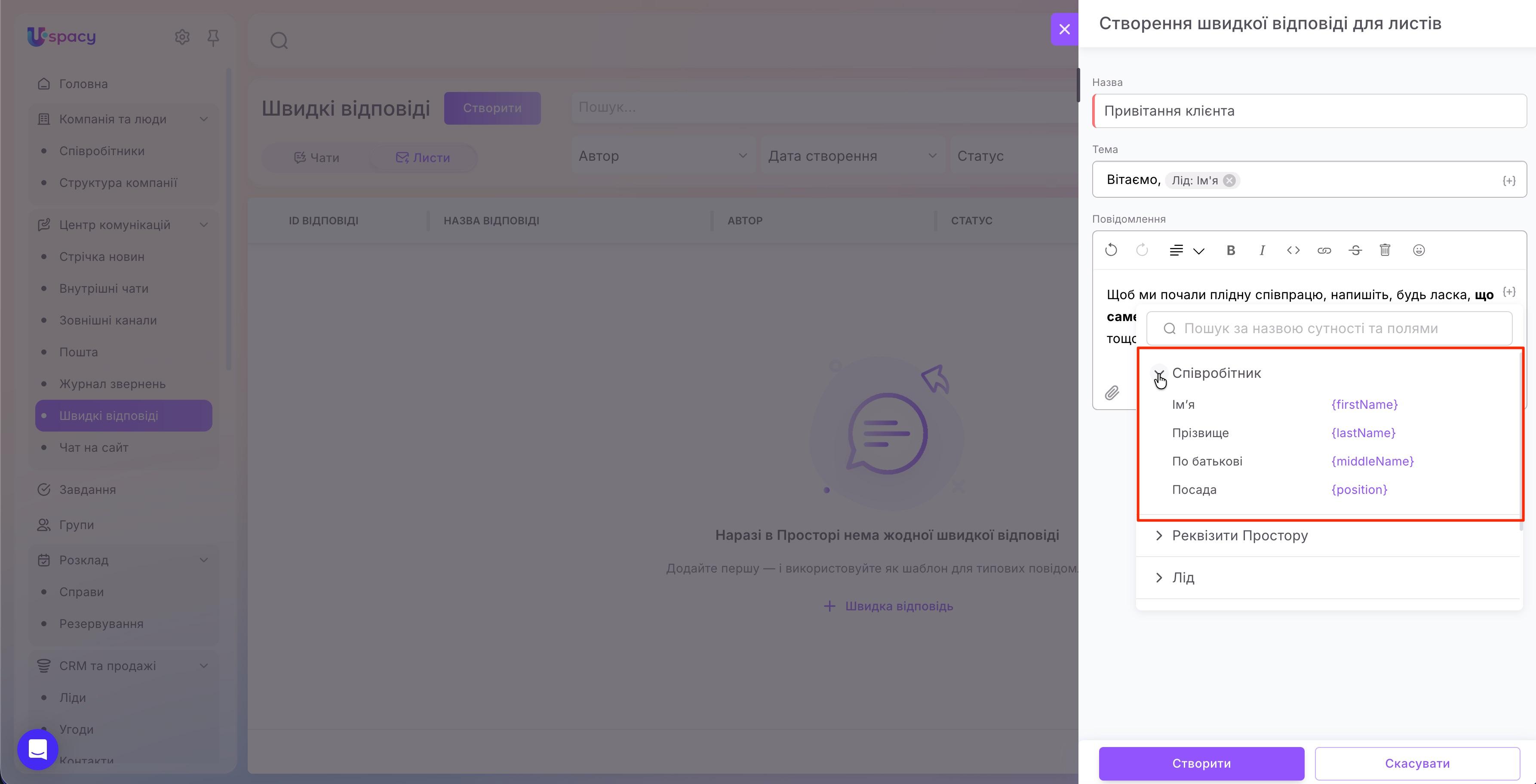The height and width of the screenshot is (784, 1536).
Task: Open text alignment dropdown
Action: (x=1186, y=251)
